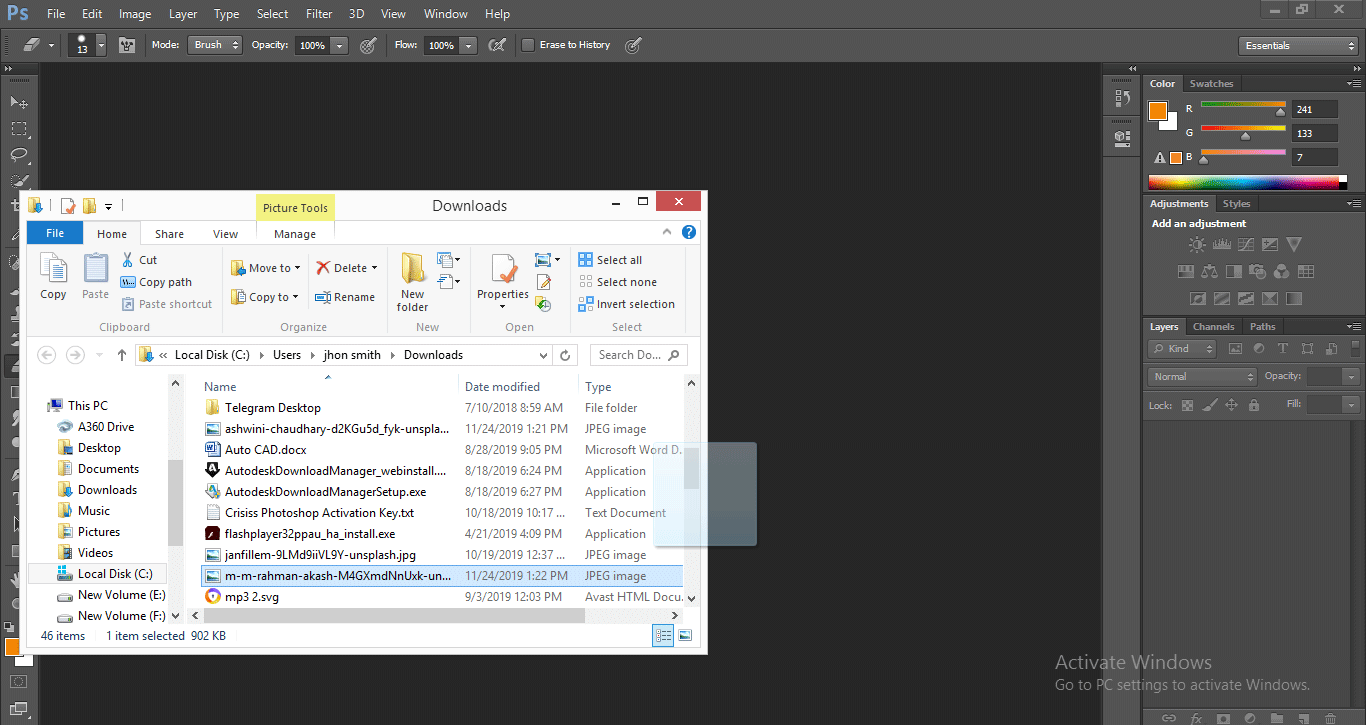1366x725 pixels.
Task: Toggle Lock transparent pixels in Layers panel
Action: tap(1187, 405)
